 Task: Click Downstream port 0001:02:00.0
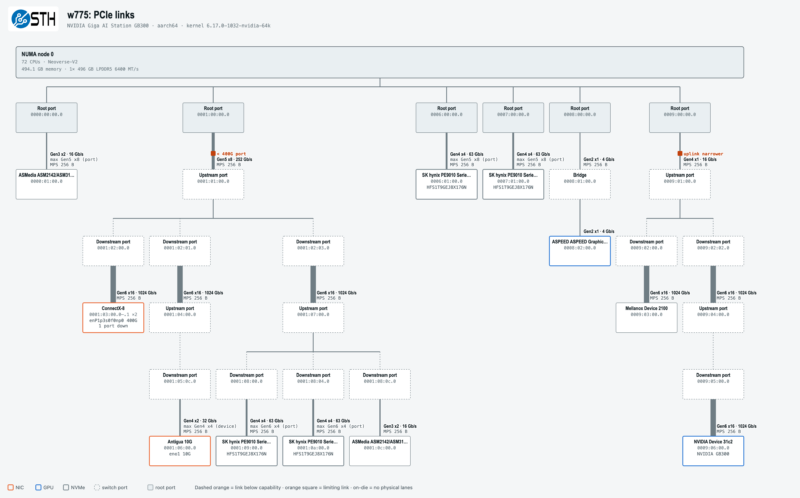[113, 251]
